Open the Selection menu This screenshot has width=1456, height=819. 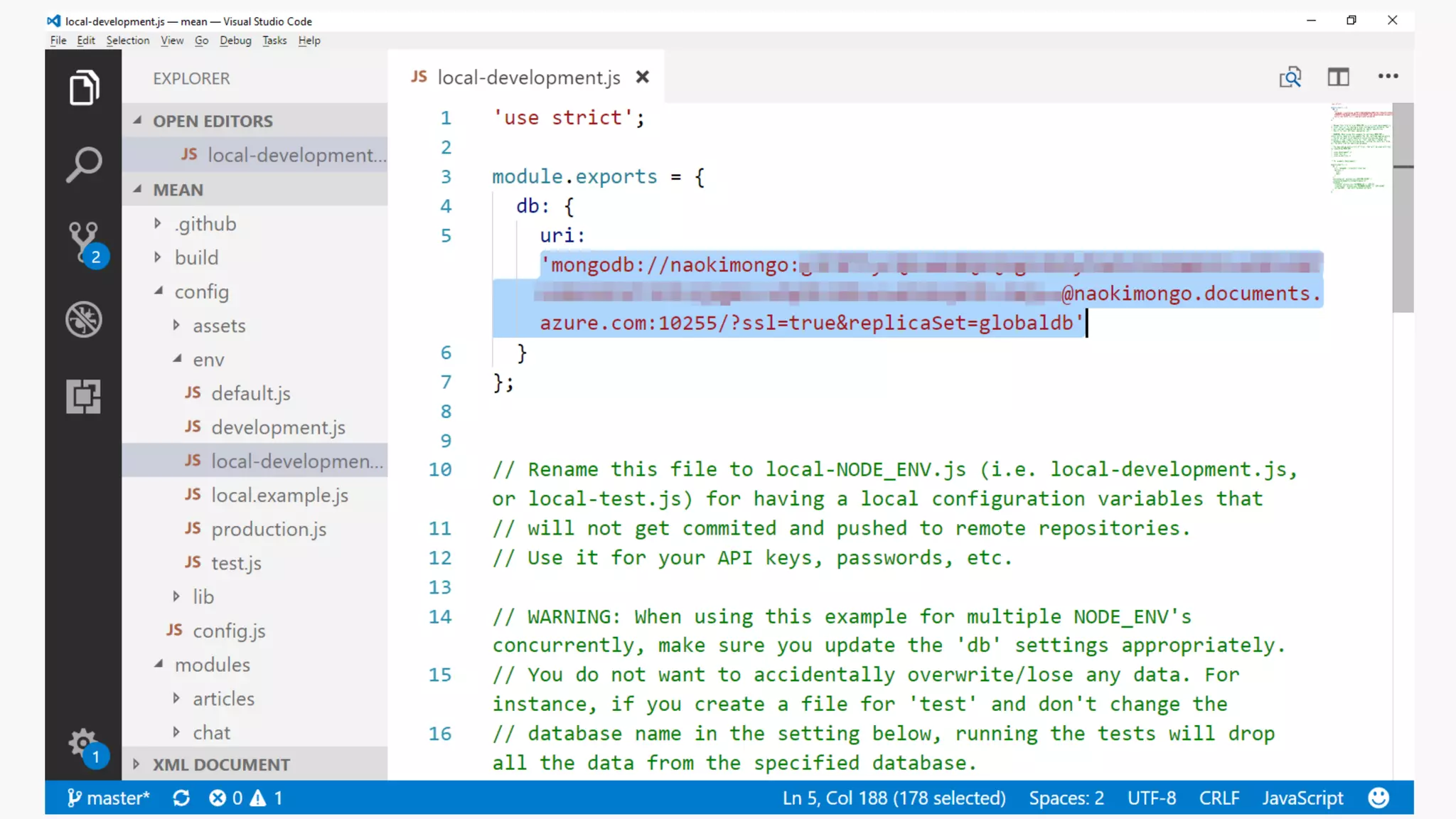(x=128, y=41)
